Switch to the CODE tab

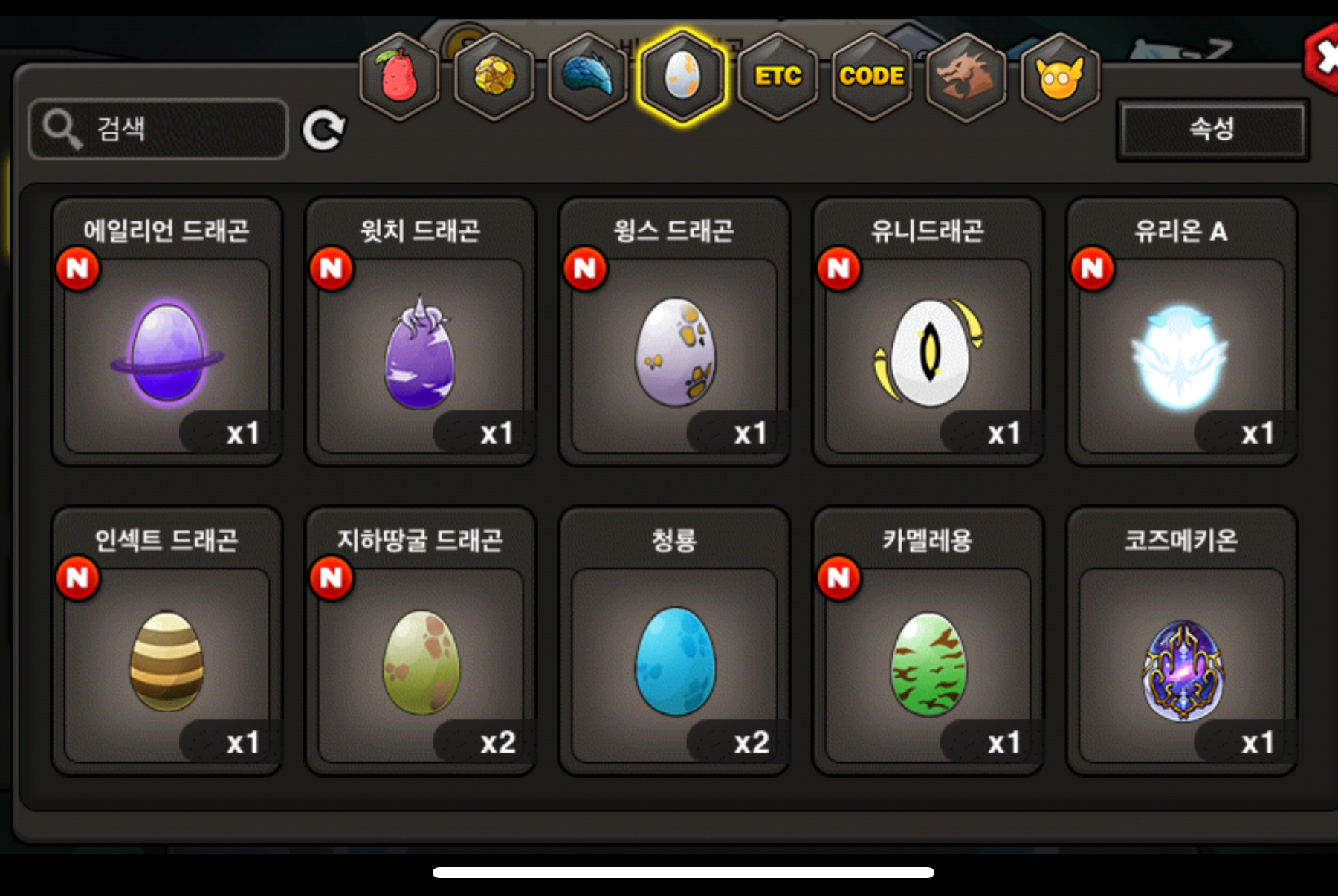coord(872,77)
